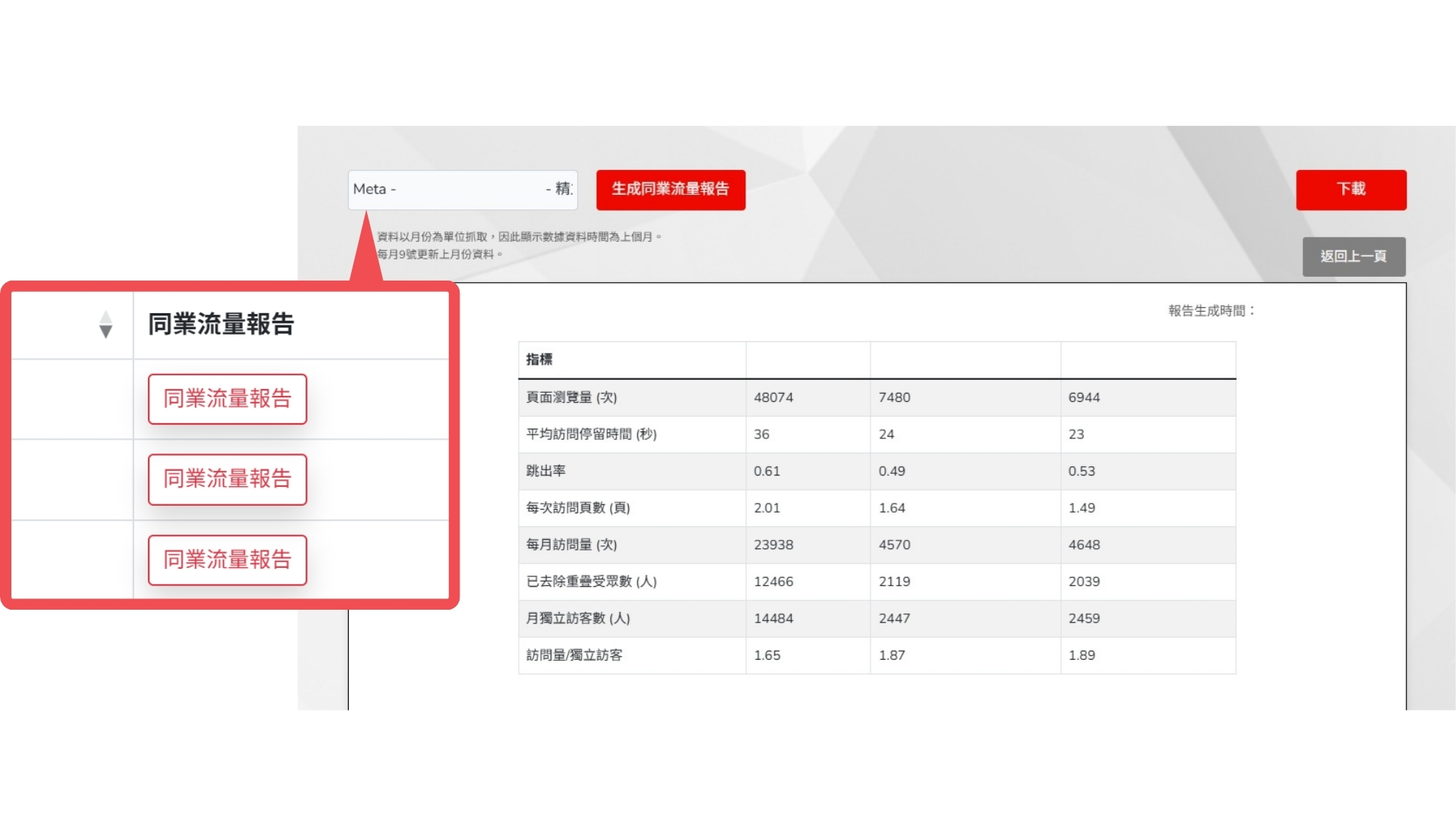Select the 已去除重疊受眾數 (人) row label
The width and height of the screenshot is (1456, 819).
pyautogui.click(x=591, y=582)
